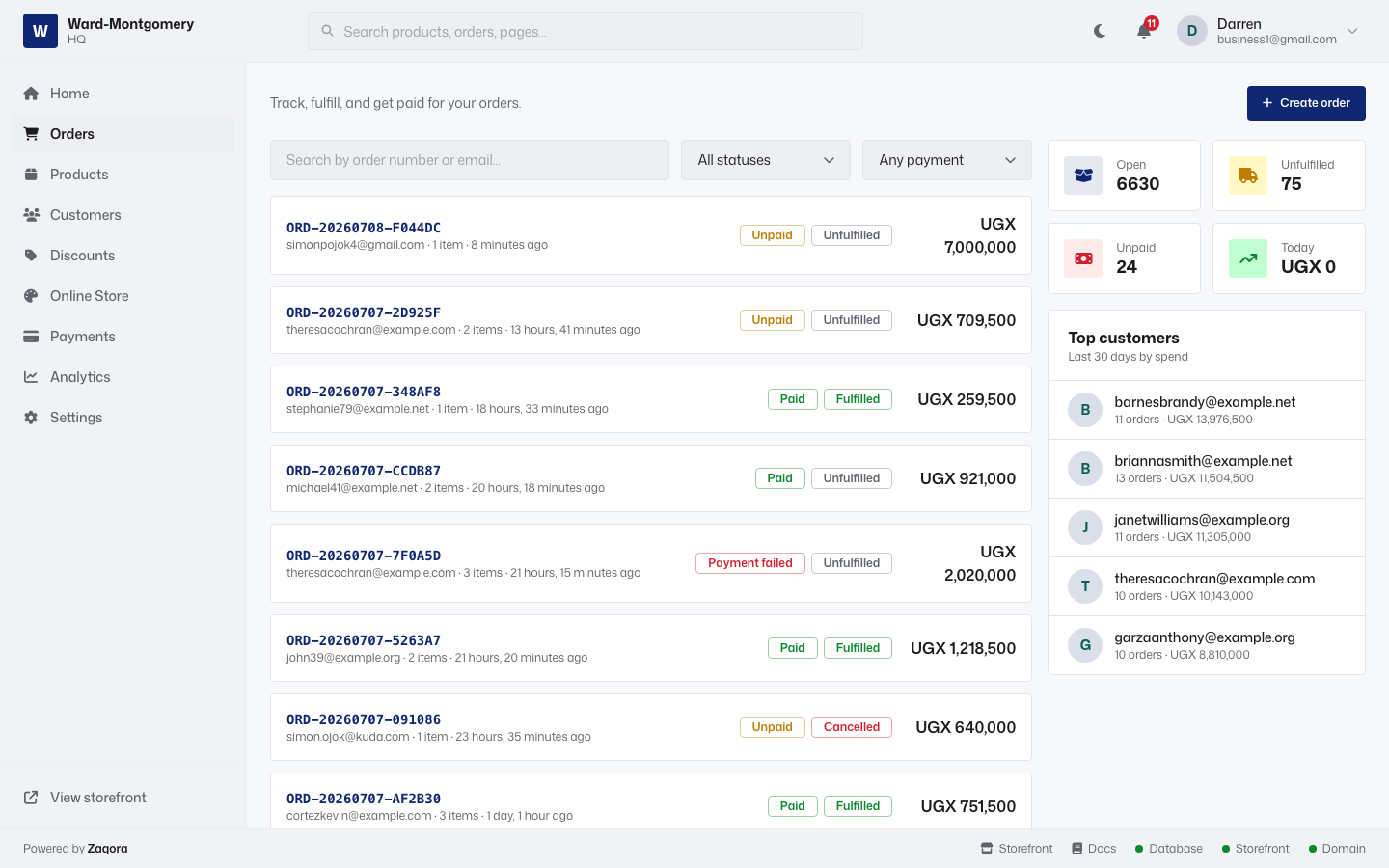
Task: Click the footer Docs book icon
Action: tap(1076, 849)
